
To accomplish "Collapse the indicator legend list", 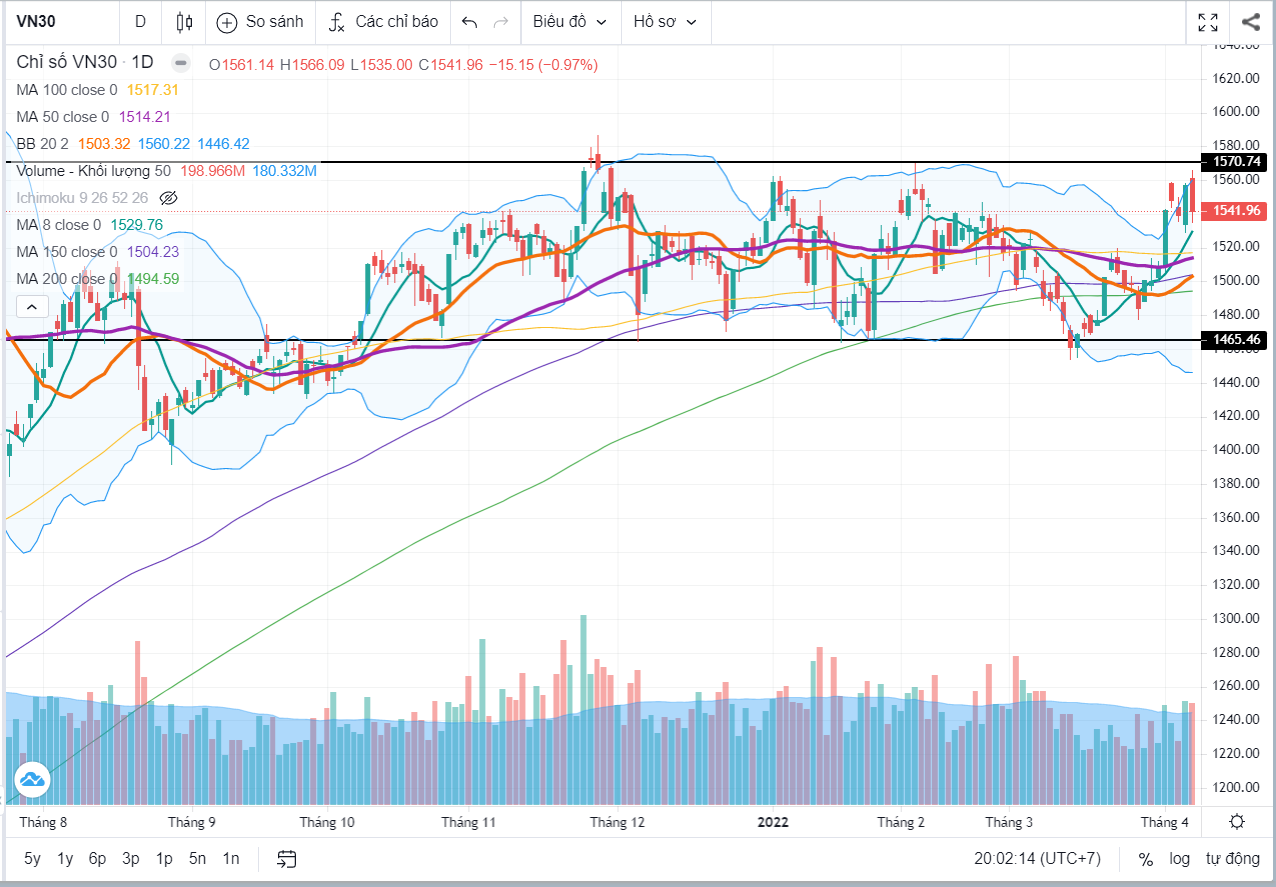I will 31,307.
